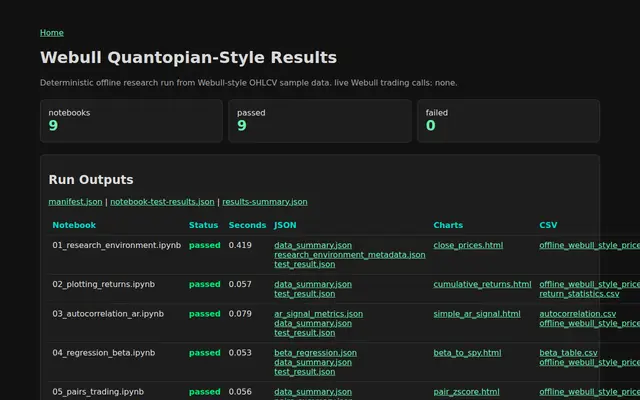Open cumulative_returns.html chart
The image size is (640, 400).
coord(482,284)
